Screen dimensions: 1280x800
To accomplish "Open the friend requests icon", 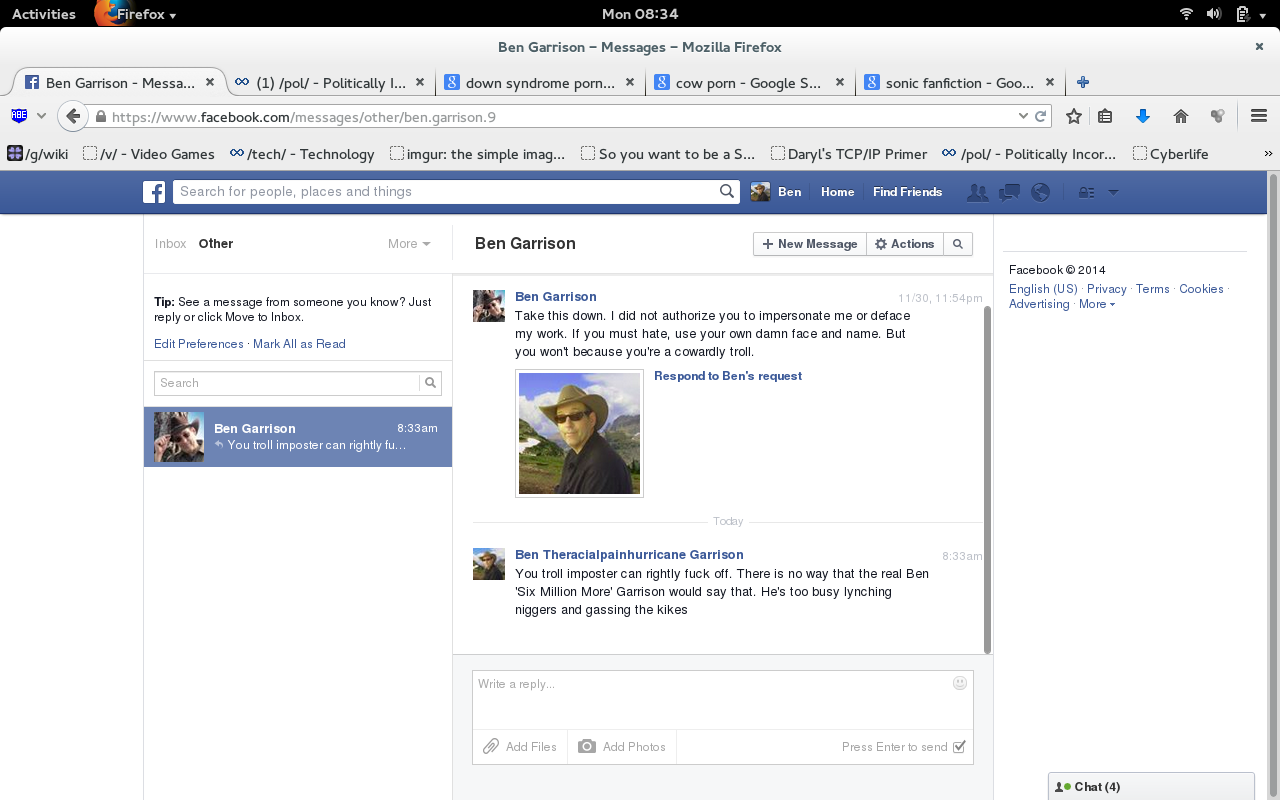I will 977,192.
